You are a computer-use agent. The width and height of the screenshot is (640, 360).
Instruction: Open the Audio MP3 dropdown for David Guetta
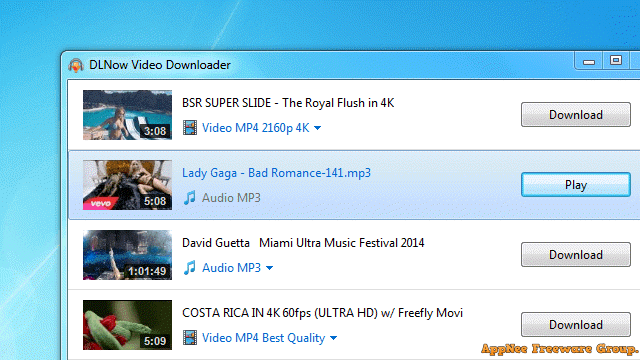point(238,268)
